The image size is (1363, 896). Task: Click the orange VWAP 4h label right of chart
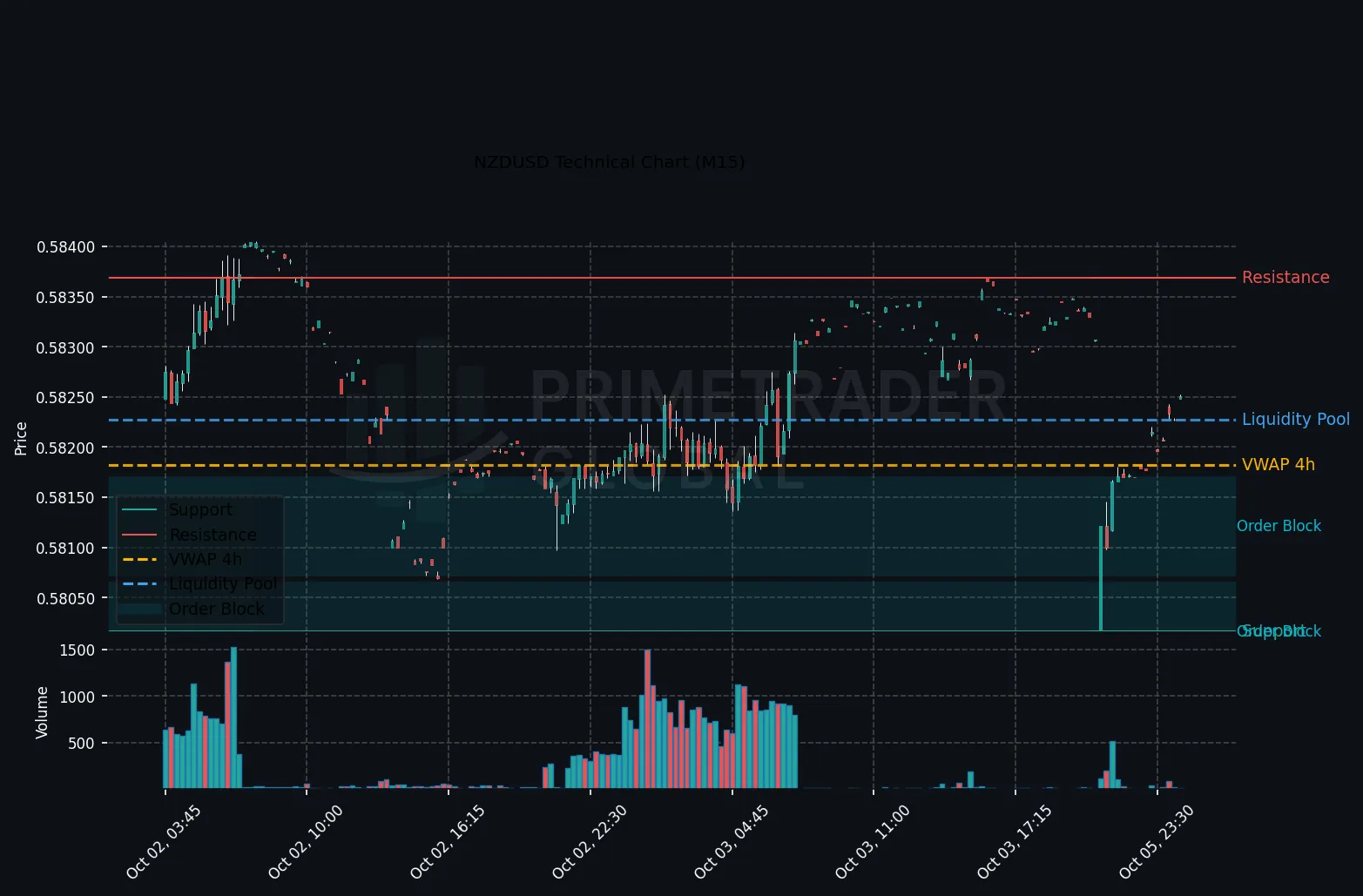(1279, 465)
